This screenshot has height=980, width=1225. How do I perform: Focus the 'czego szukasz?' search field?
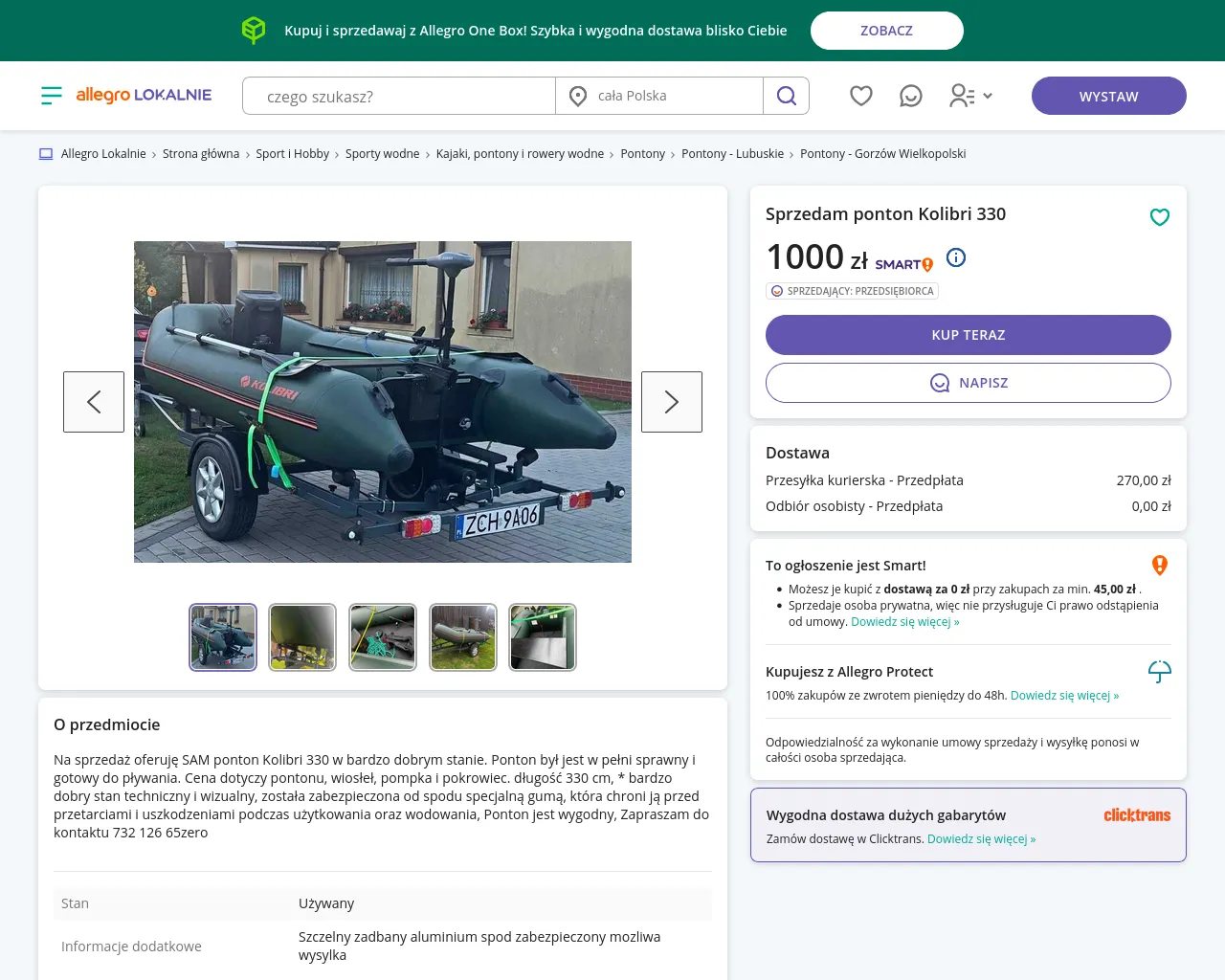[399, 96]
